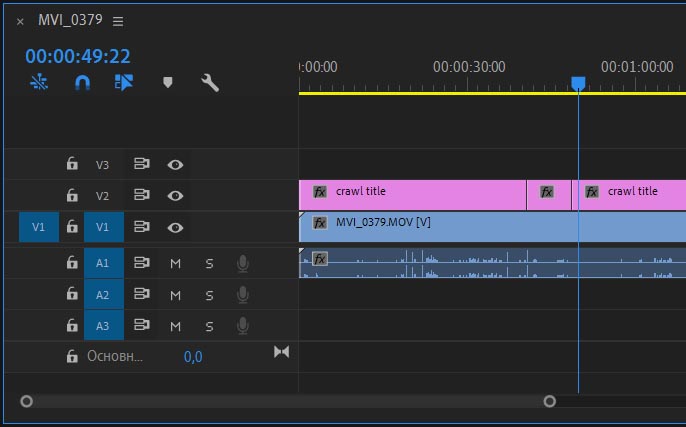Click the horizontal timeline scrollbar bar
This screenshot has height=427, width=686.
click(x=288, y=401)
